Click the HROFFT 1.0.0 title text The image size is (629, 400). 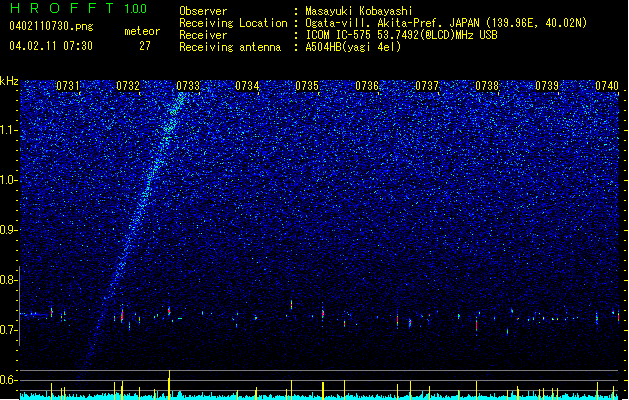pos(78,8)
